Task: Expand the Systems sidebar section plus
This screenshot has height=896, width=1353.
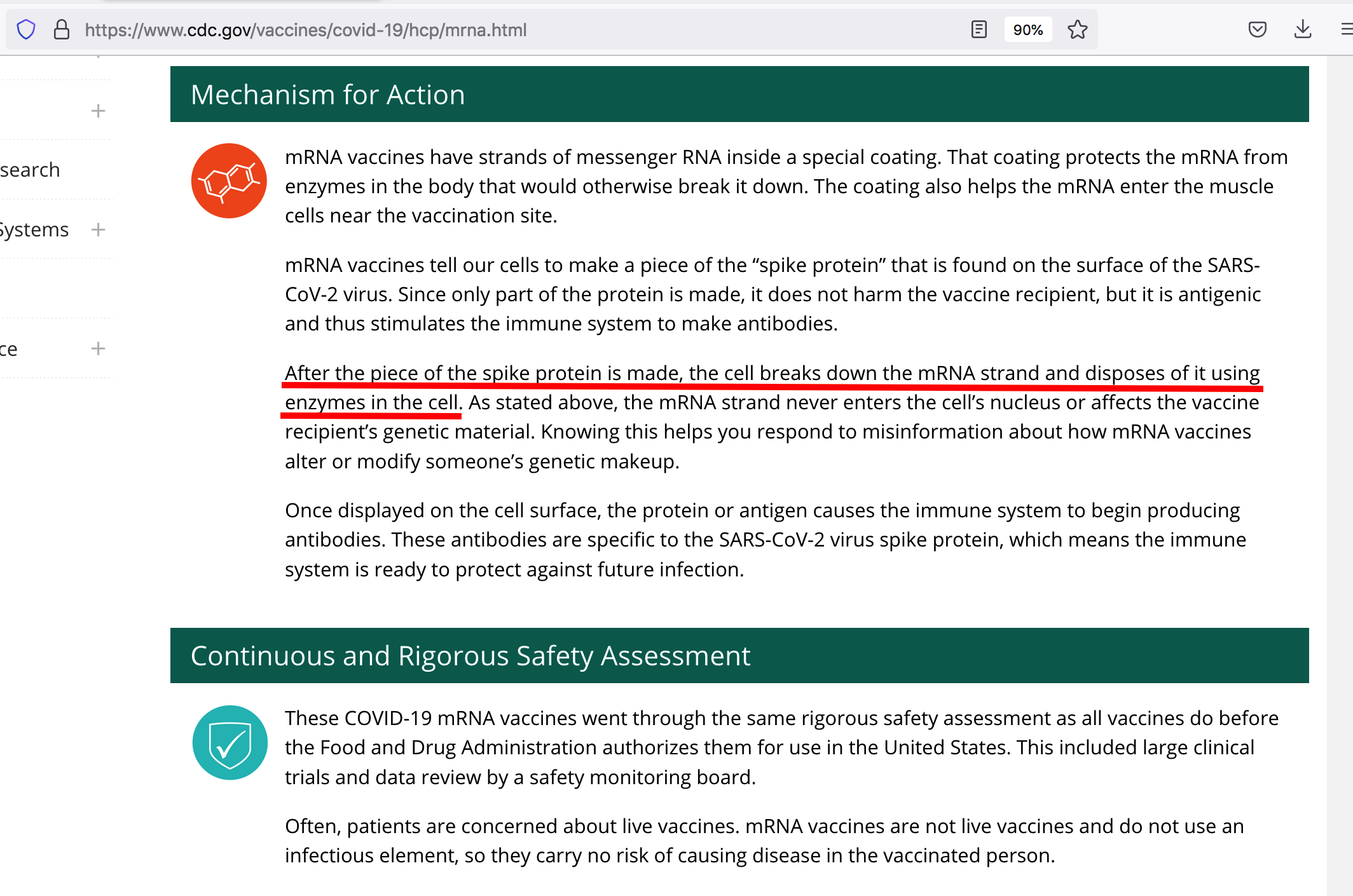Action: tap(98, 229)
